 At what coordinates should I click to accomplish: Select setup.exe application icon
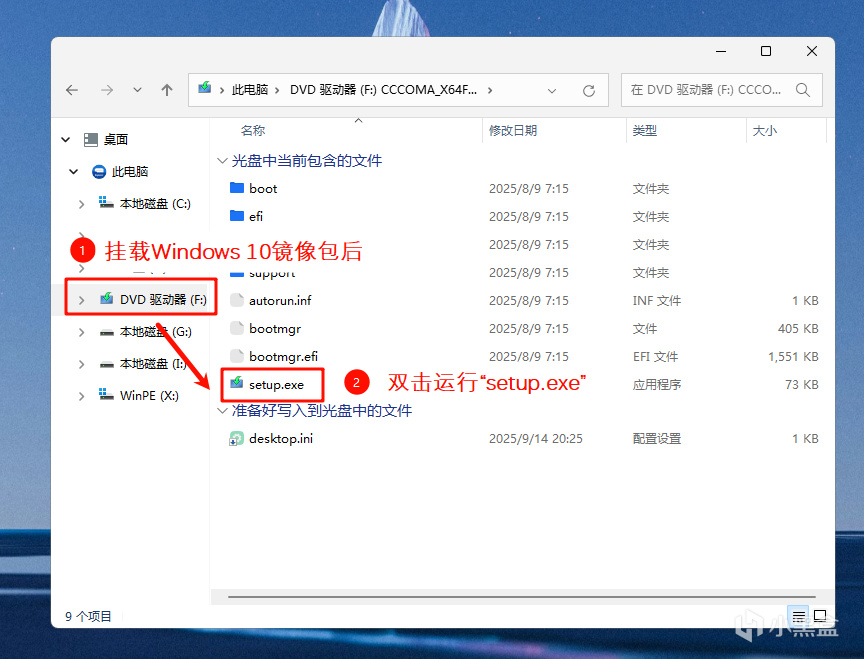pos(237,383)
